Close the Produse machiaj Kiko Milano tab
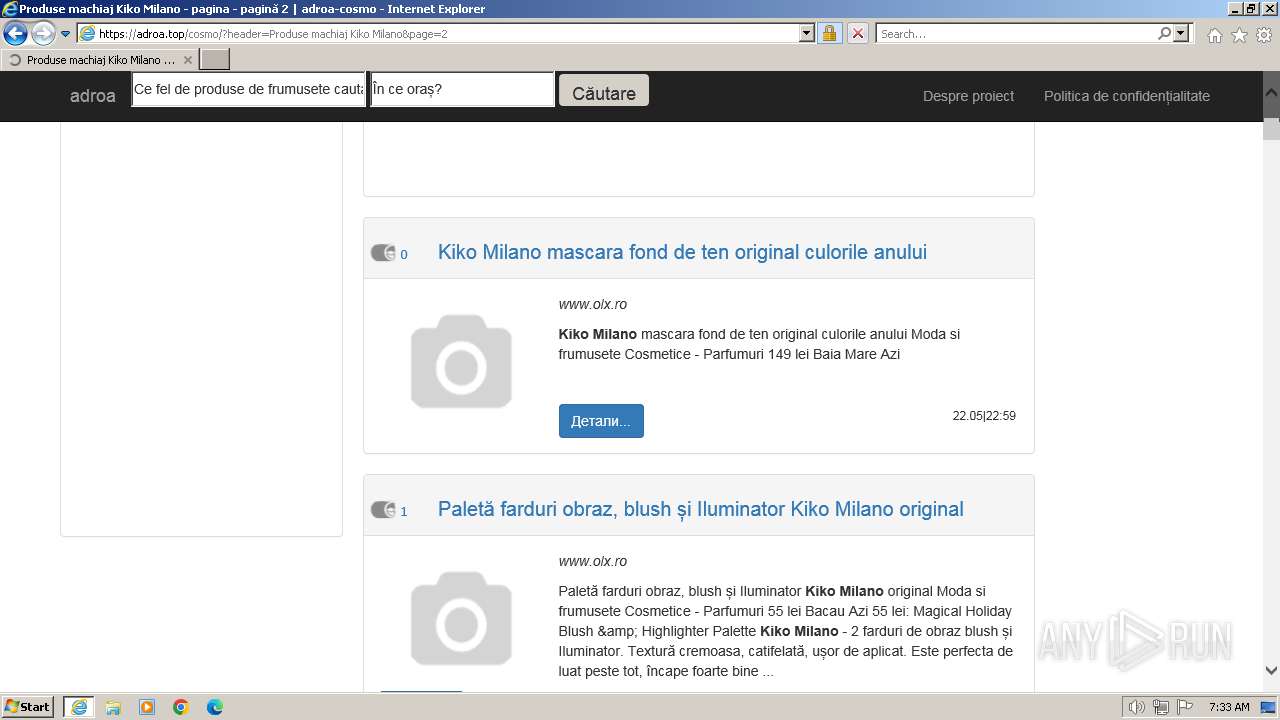The width and height of the screenshot is (1280, 720). pos(188,60)
